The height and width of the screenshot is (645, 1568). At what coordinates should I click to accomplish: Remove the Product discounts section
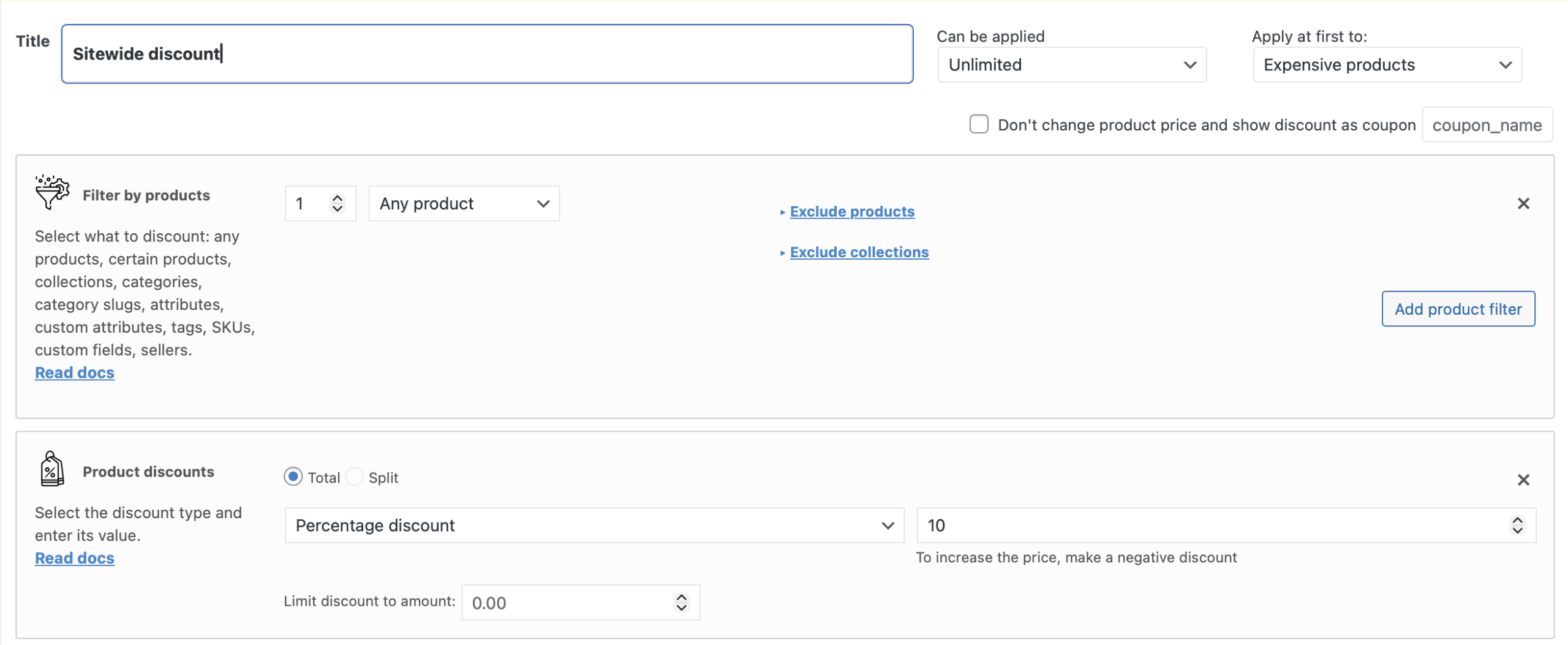tap(1523, 480)
